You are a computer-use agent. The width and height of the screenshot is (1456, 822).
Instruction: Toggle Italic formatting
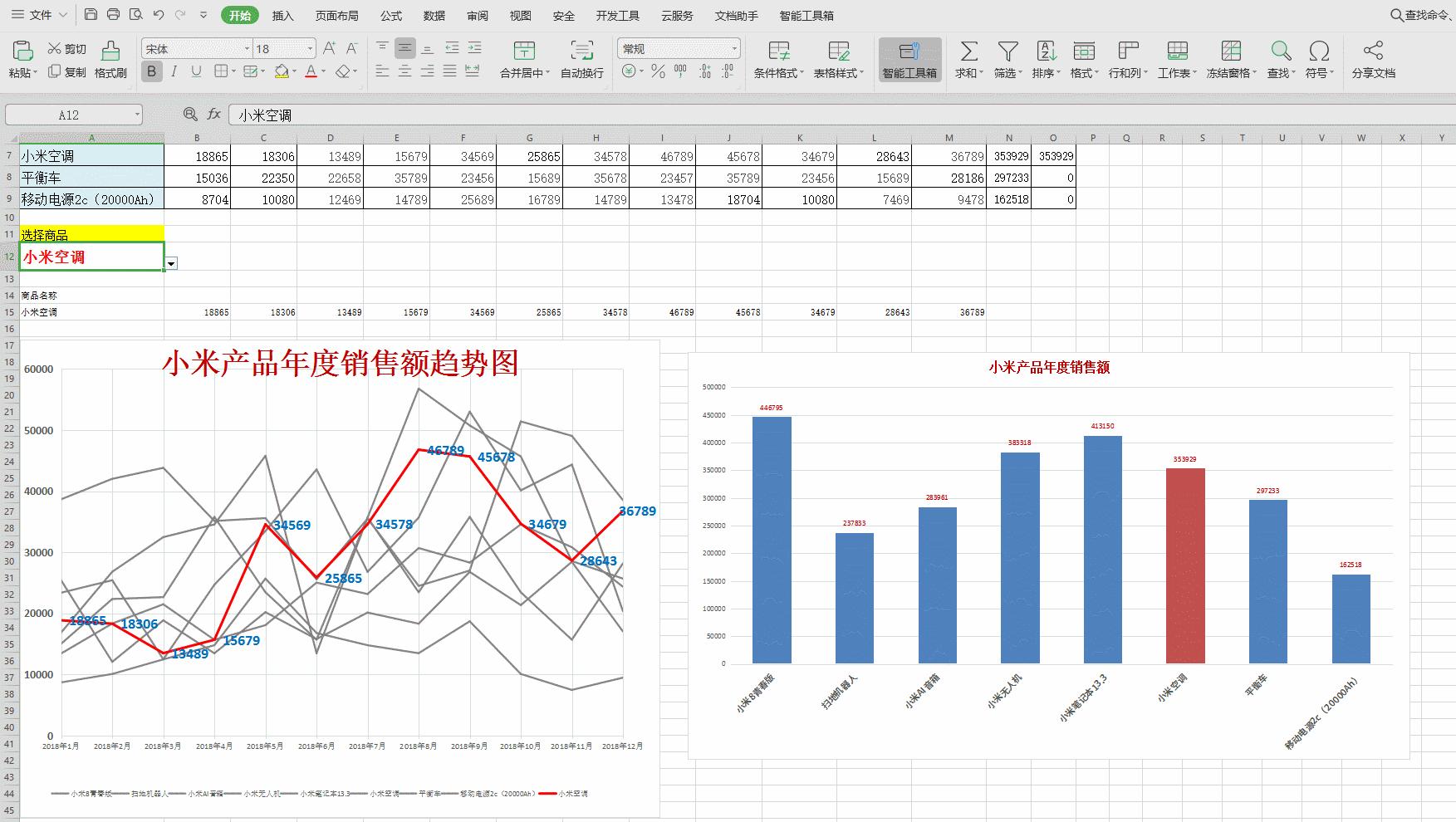pos(174,72)
